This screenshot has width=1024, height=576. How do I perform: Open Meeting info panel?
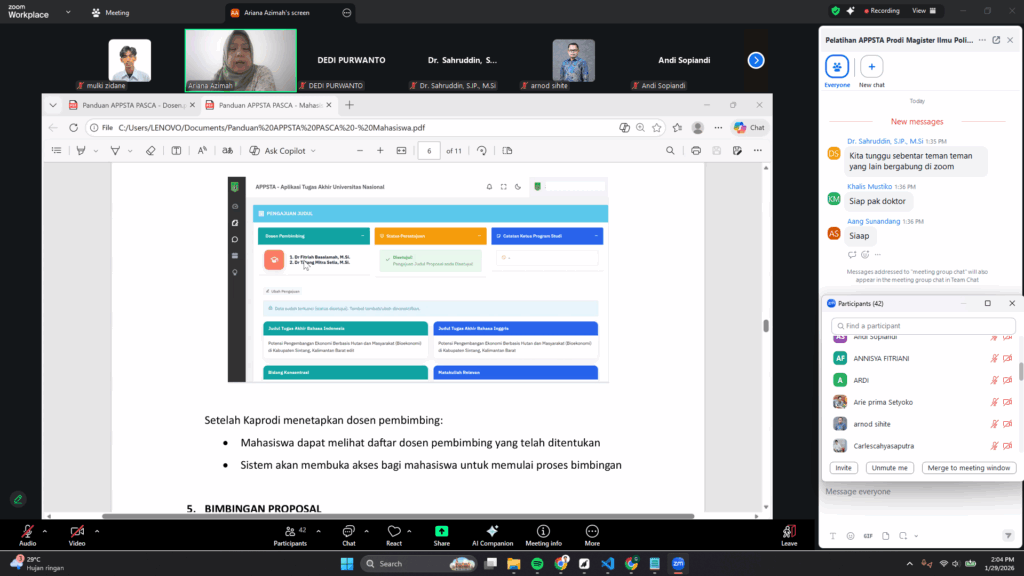point(543,531)
